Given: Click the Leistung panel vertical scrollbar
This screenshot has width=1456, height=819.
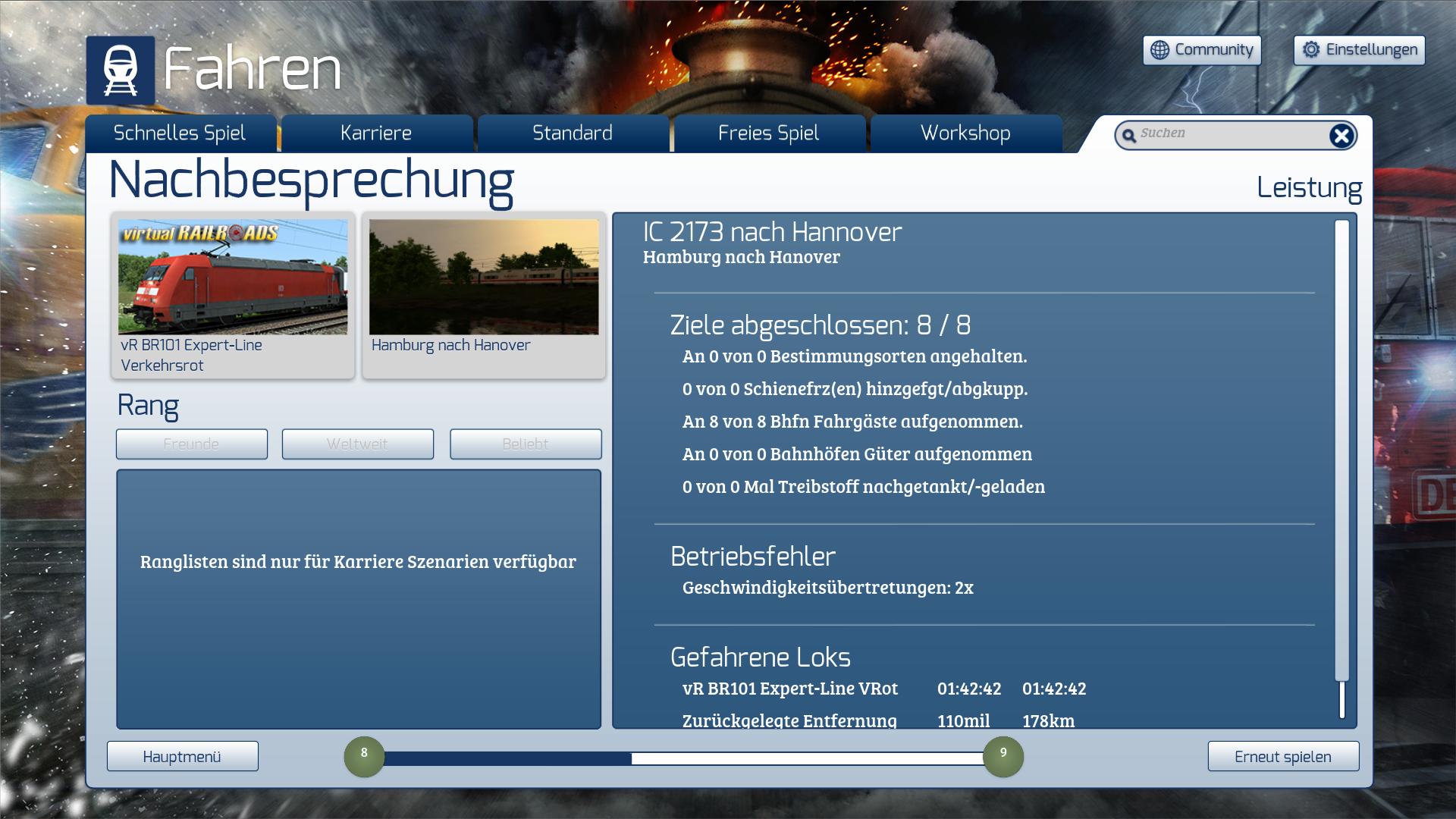Looking at the screenshot, I should pyautogui.click(x=1341, y=450).
